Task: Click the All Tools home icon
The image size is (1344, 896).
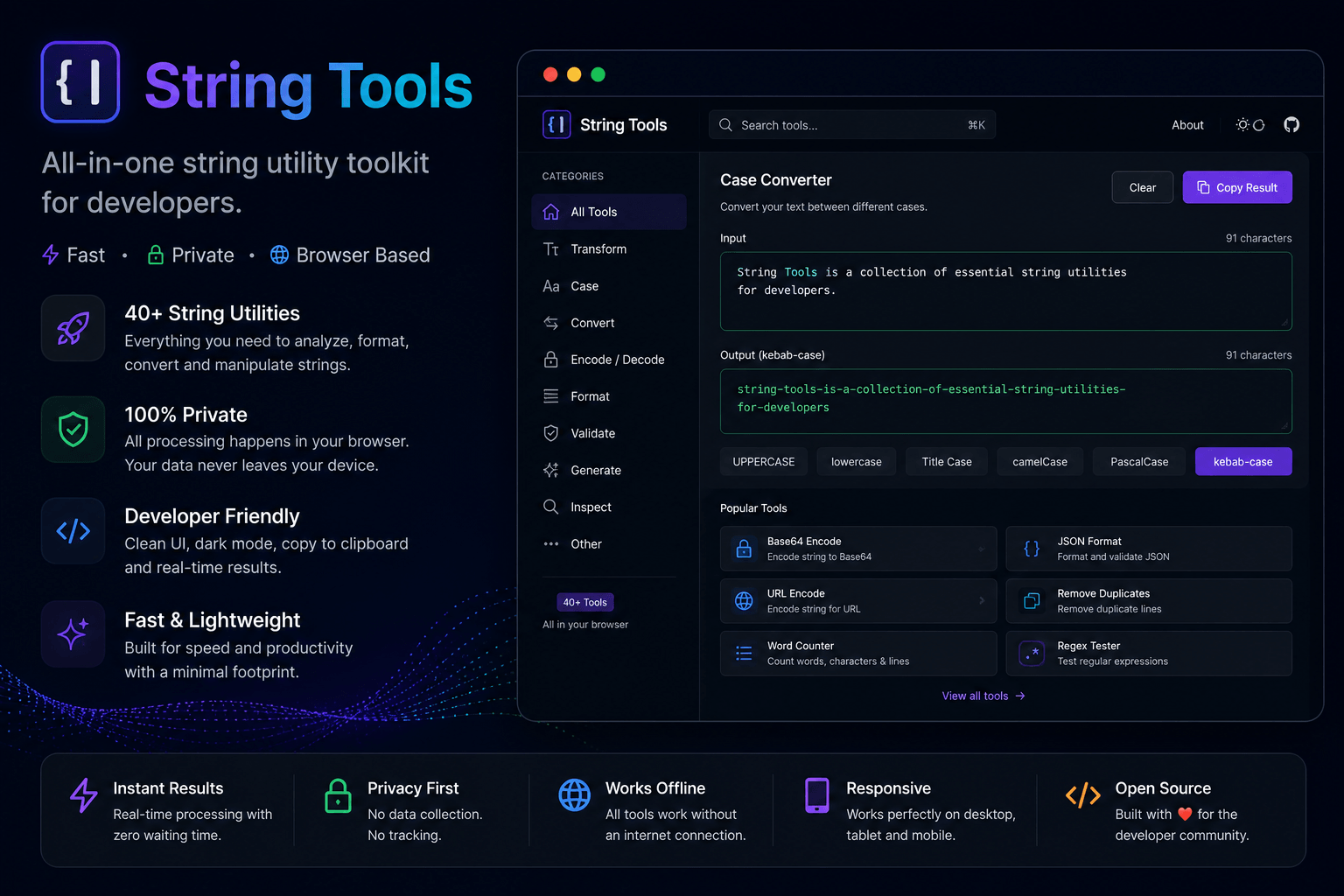Action: [551, 212]
